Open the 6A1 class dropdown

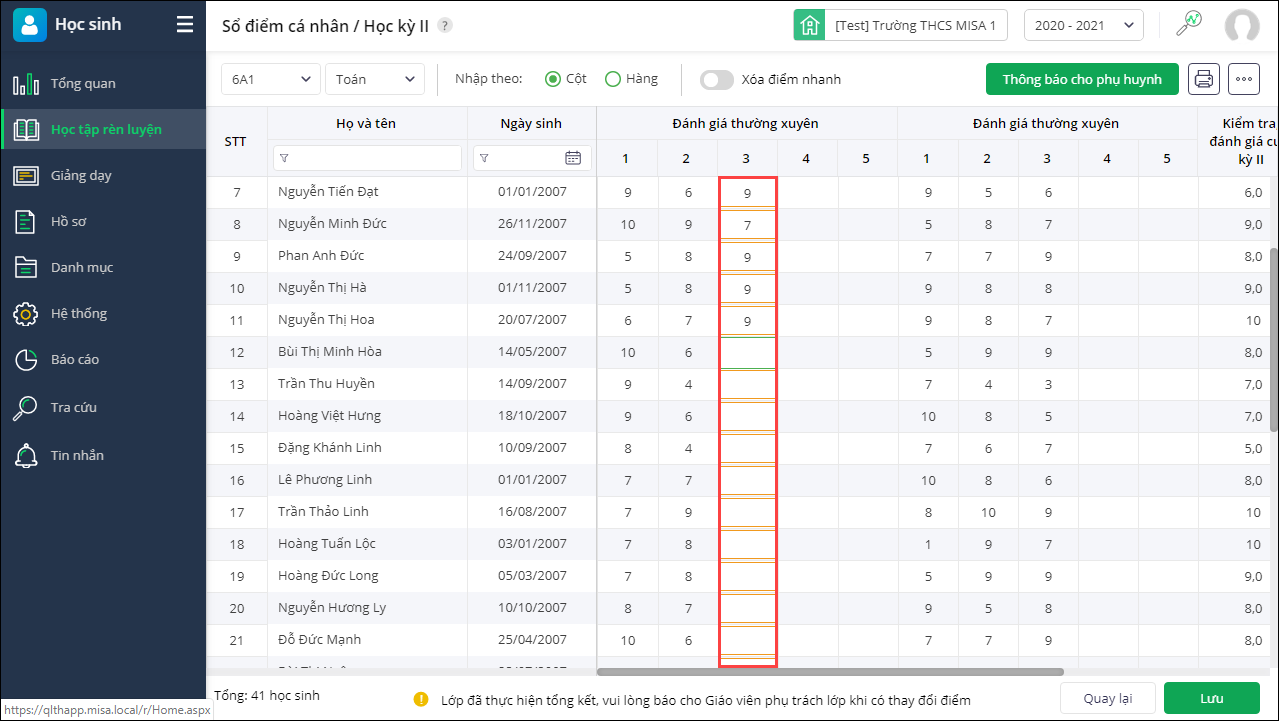270,79
